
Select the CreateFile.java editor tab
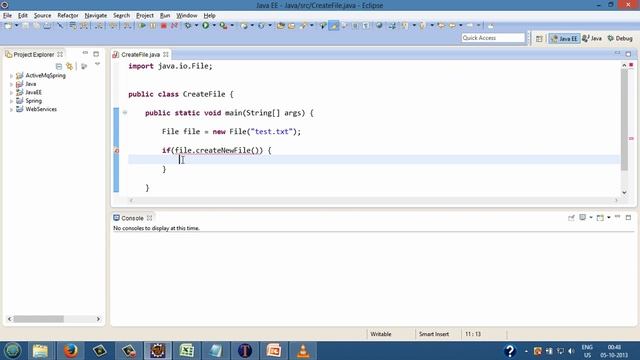140,54
